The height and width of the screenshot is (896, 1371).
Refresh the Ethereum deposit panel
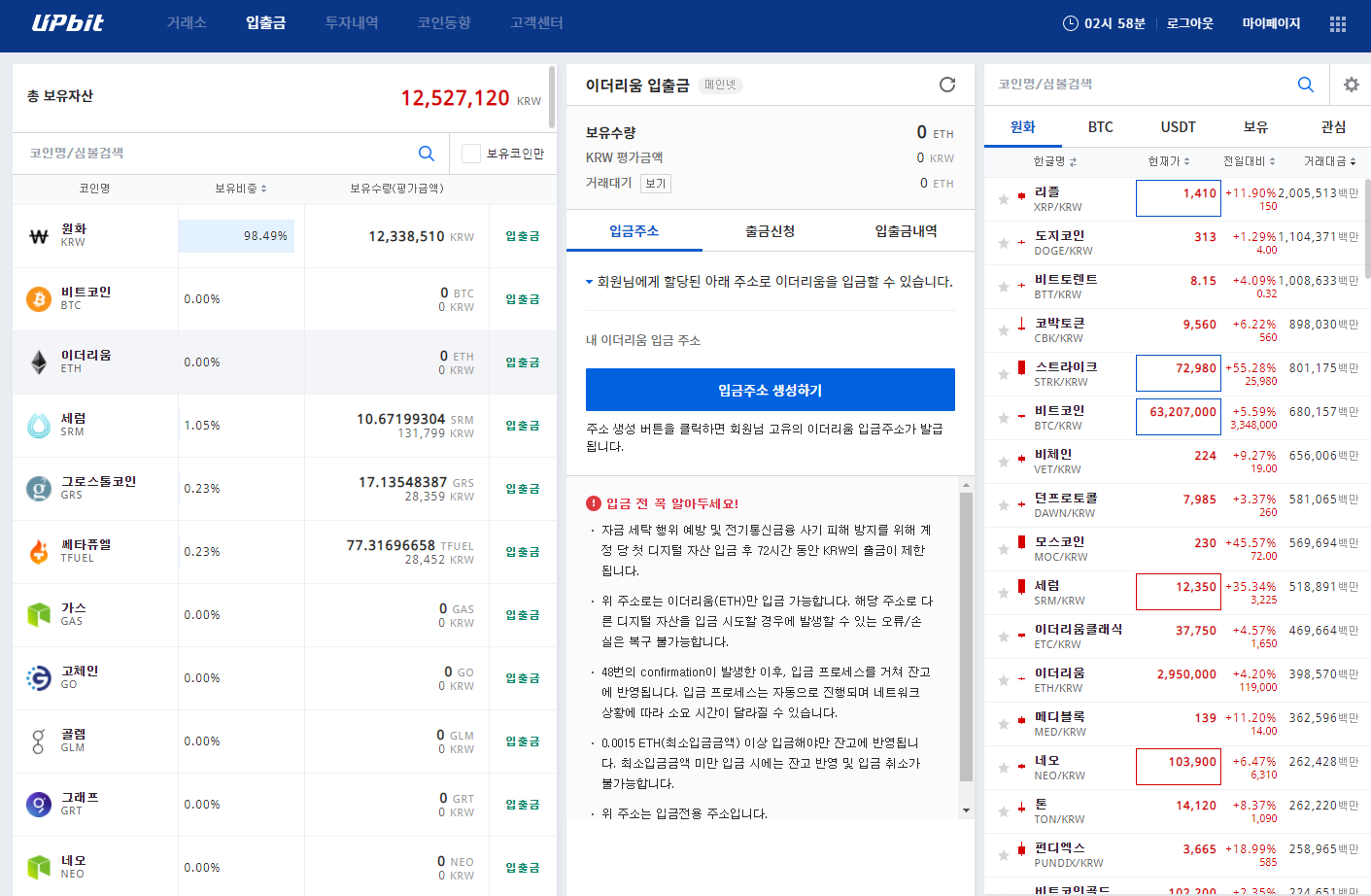coord(947,85)
